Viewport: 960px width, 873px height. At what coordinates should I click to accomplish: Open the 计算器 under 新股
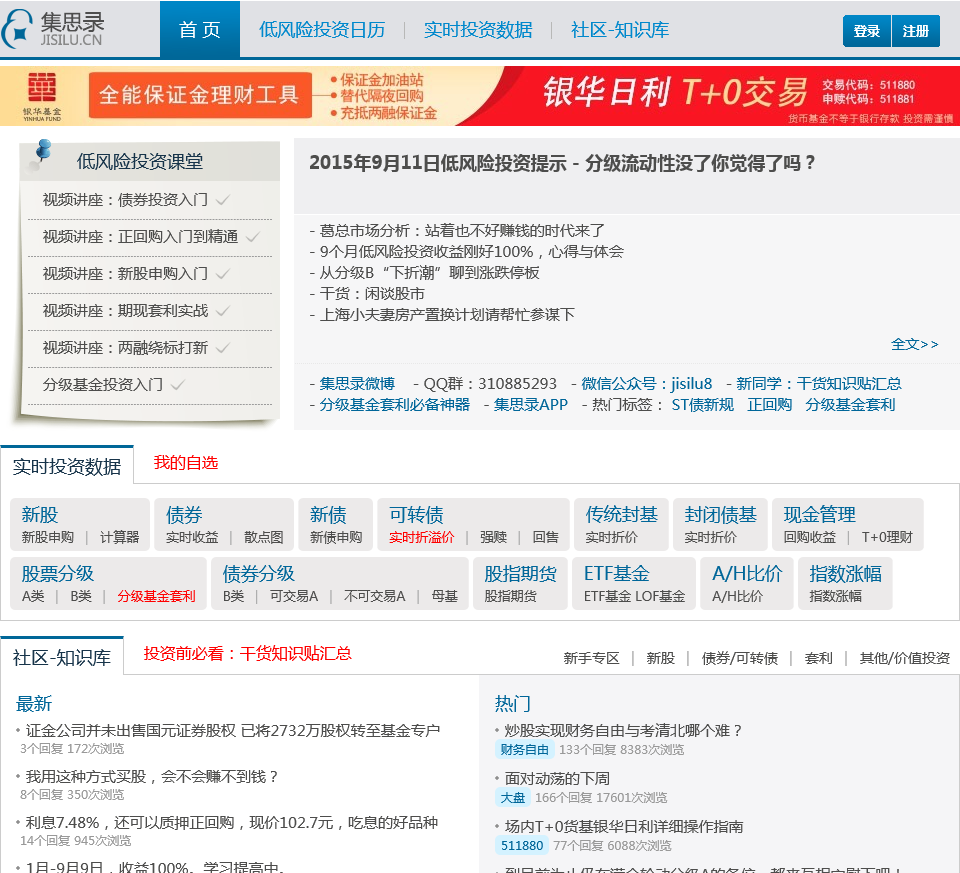click(119, 537)
